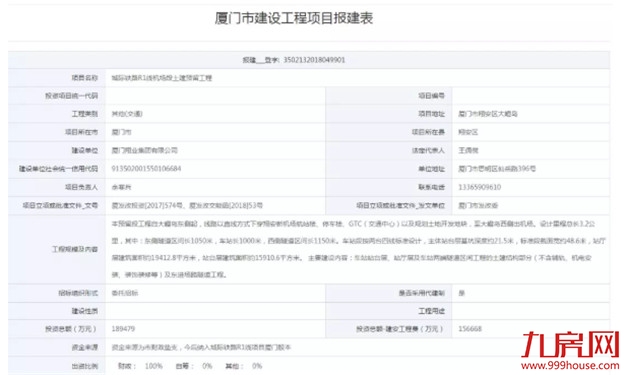Click the 项目立项或批准文件_文号 label

60,206
